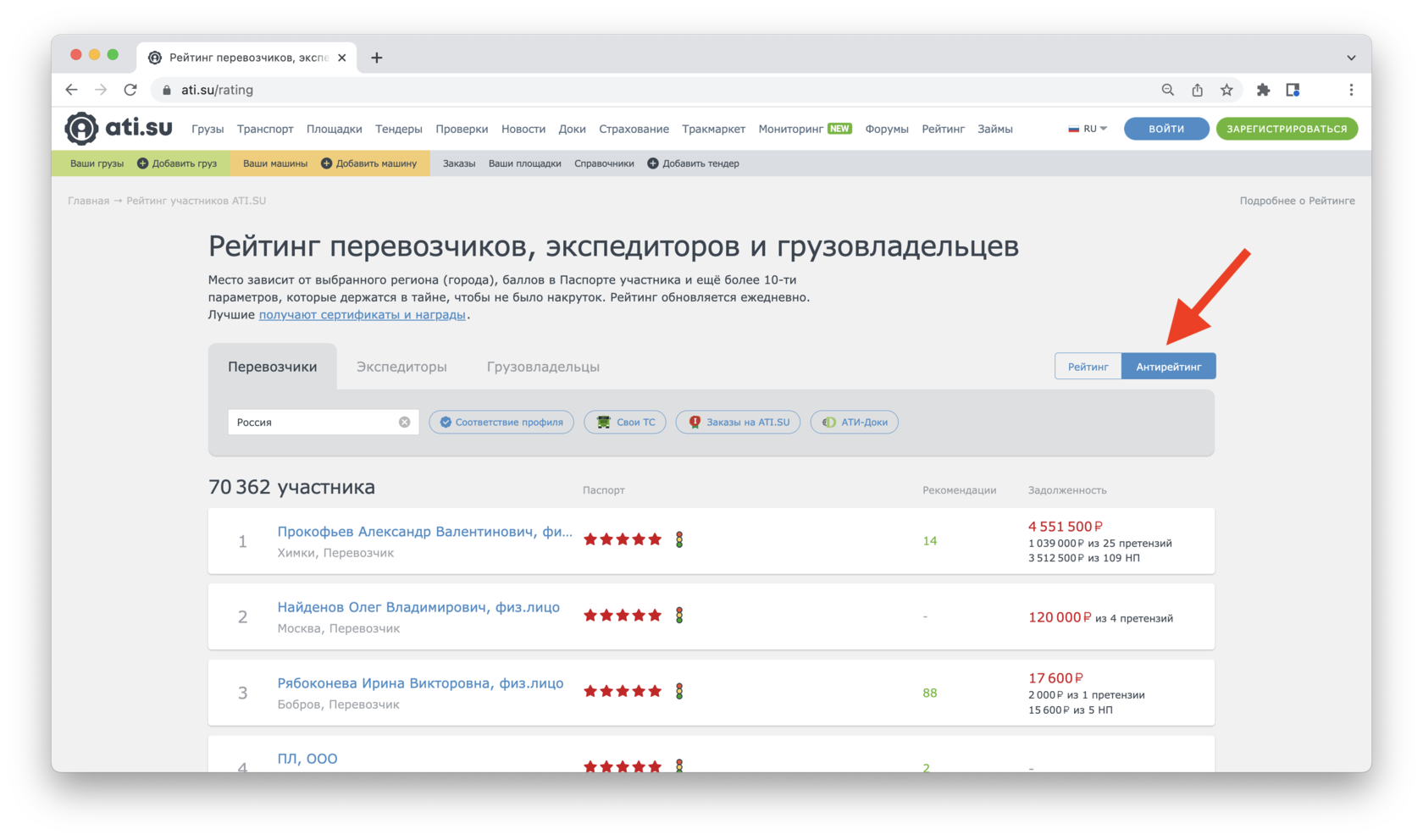Open the Страхование menu item
1423x840 pixels.
click(634, 129)
